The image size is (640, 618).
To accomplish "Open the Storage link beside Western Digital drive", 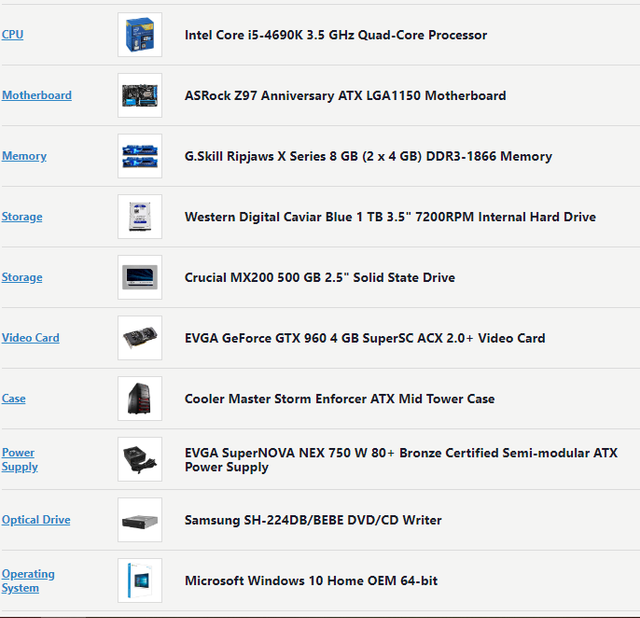I will (x=22, y=216).
